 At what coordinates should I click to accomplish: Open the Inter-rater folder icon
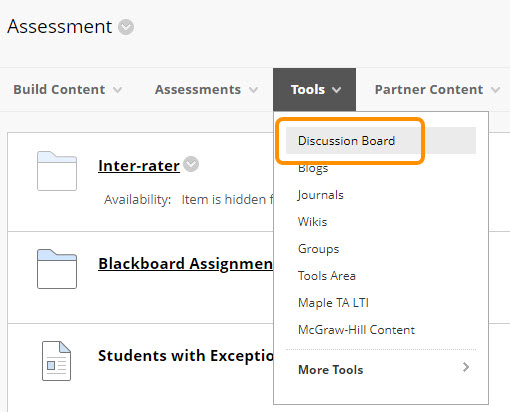(x=57, y=171)
